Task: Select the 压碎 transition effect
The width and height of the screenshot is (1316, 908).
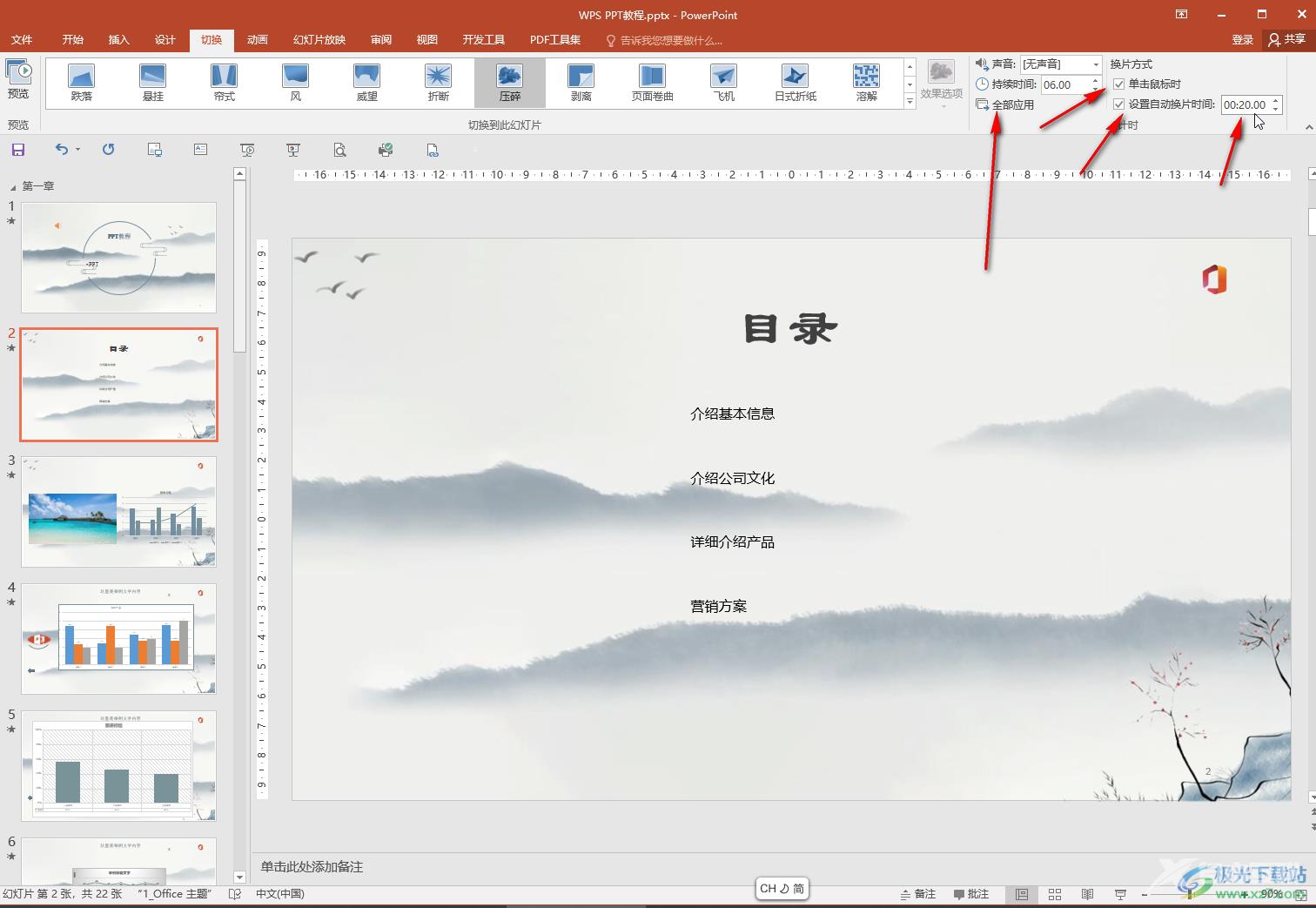Action: coord(510,83)
